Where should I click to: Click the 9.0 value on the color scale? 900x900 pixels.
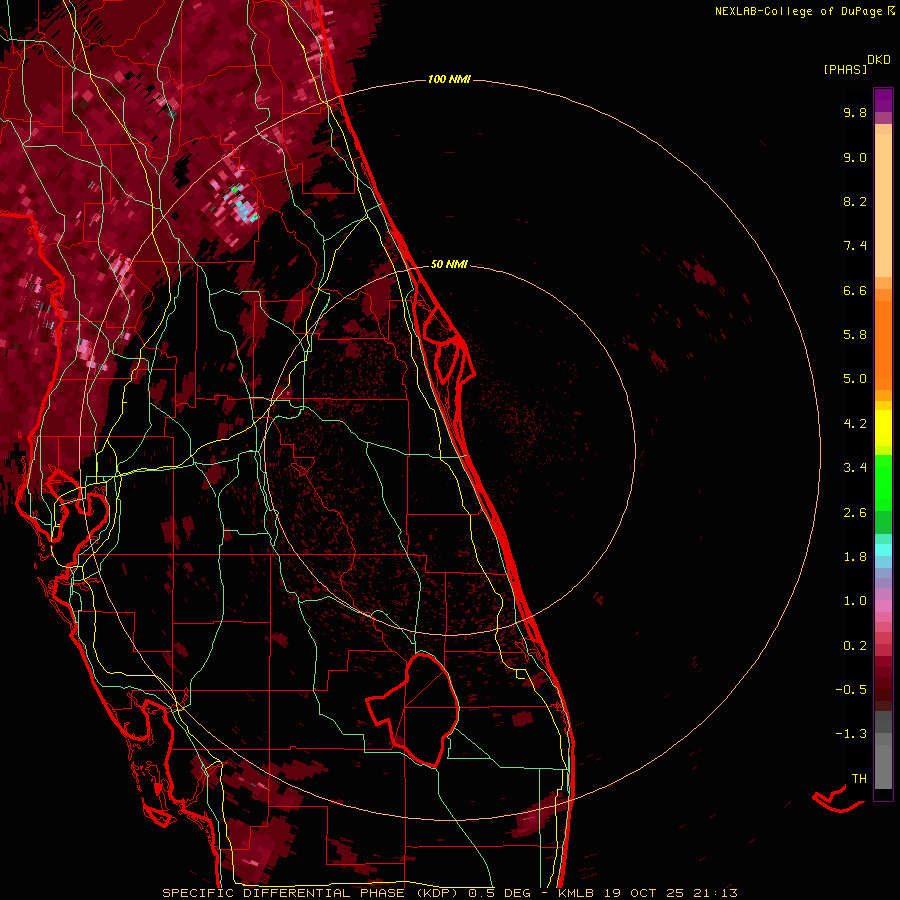855,157
